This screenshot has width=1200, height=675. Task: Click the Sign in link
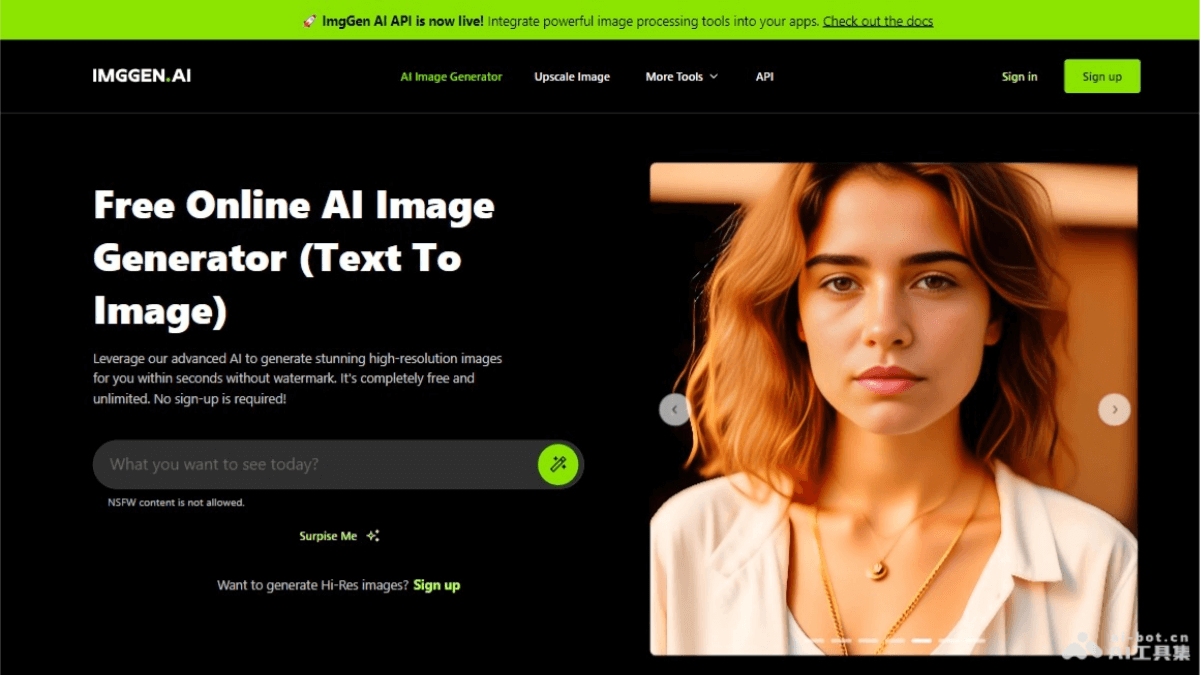[x=1019, y=75]
